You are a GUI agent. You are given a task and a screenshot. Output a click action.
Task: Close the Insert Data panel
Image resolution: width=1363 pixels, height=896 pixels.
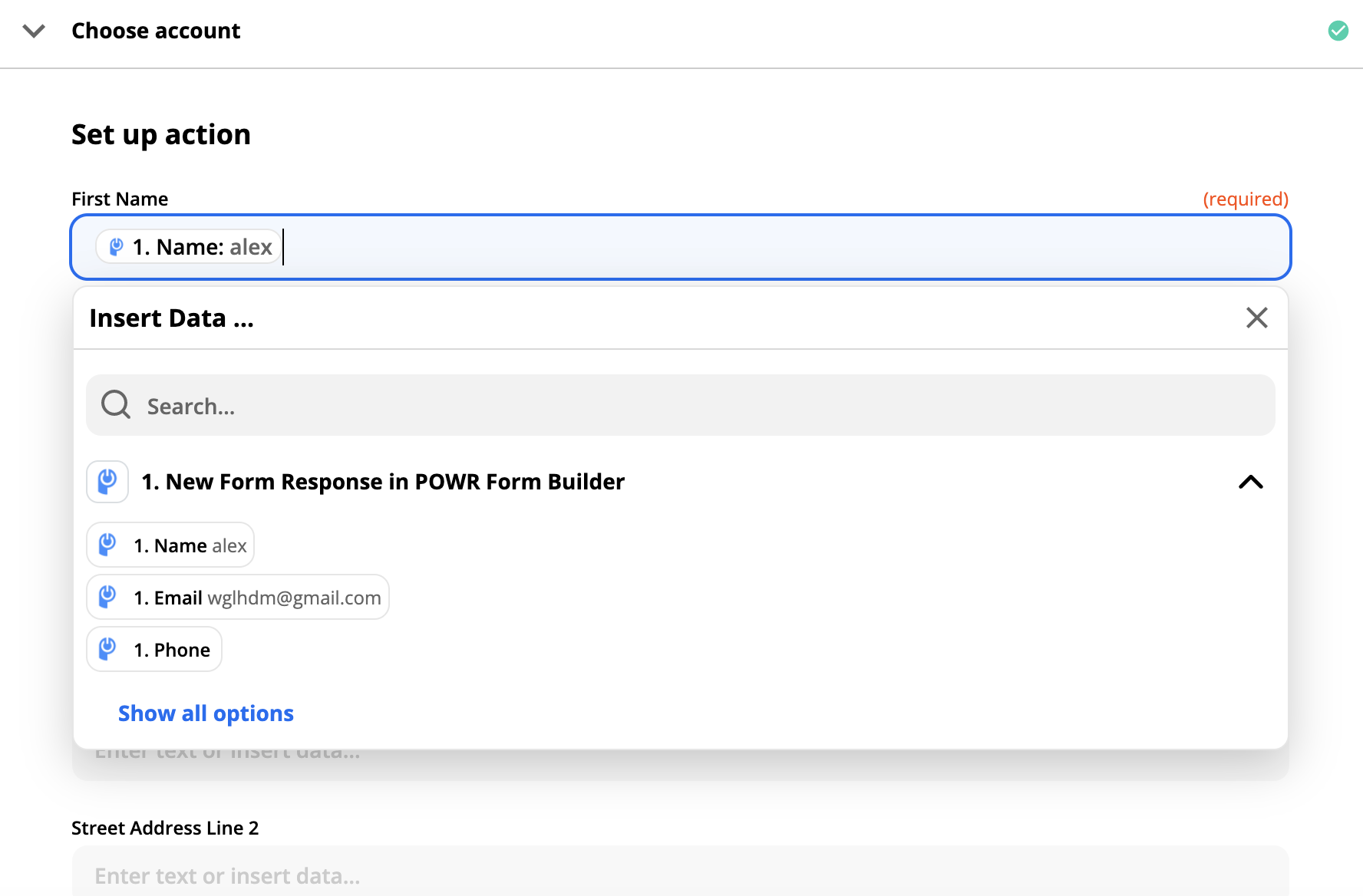pos(1256,318)
